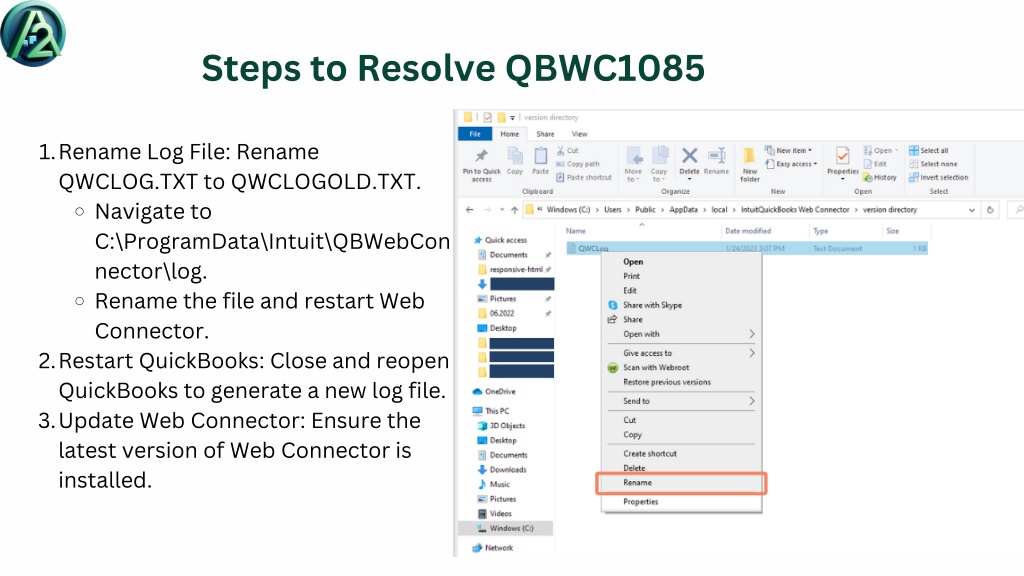Viewport: 1024px width, 576px height.
Task: Click Select none in the ribbon
Action: [933, 164]
